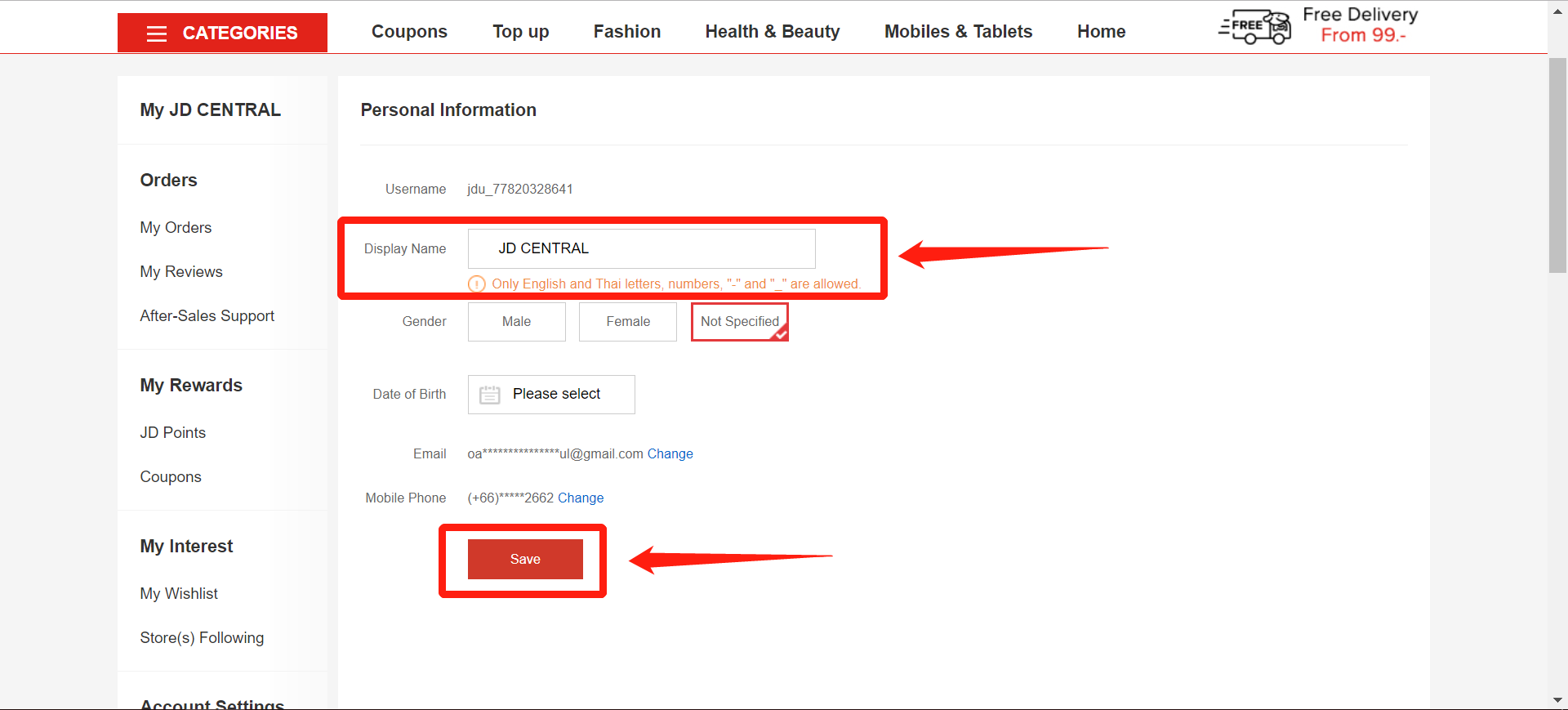The height and width of the screenshot is (710, 1568).
Task: Open My Reviews in sidebar
Action: pos(181,272)
